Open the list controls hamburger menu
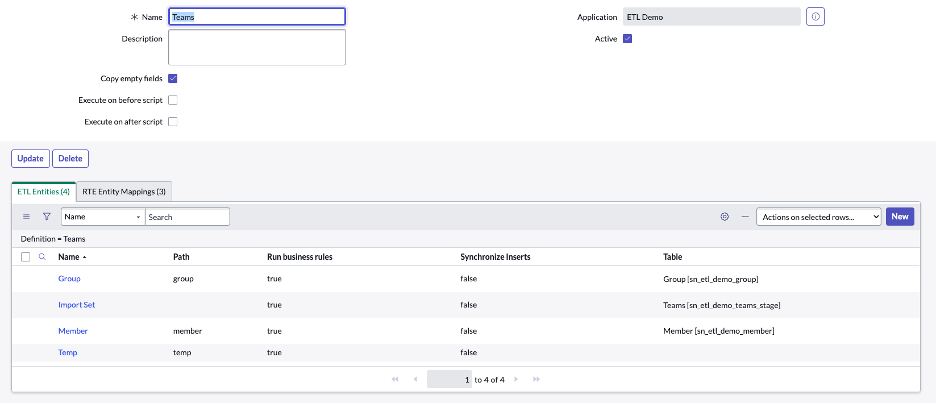The width and height of the screenshot is (936, 404). pyautogui.click(x=26, y=217)
